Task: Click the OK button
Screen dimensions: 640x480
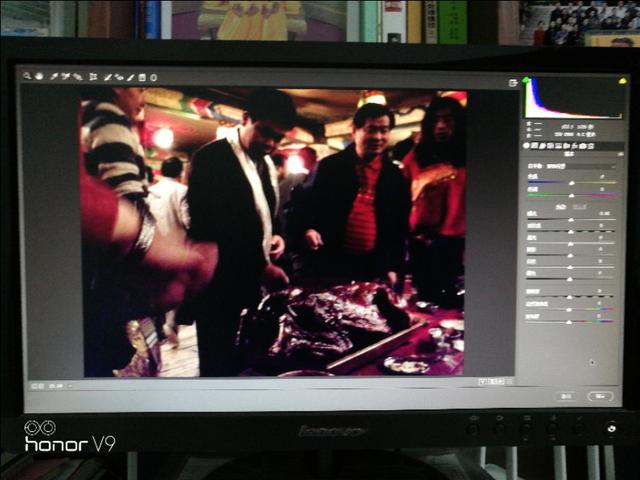Action: pyautogui.click(x=600, y=396)
